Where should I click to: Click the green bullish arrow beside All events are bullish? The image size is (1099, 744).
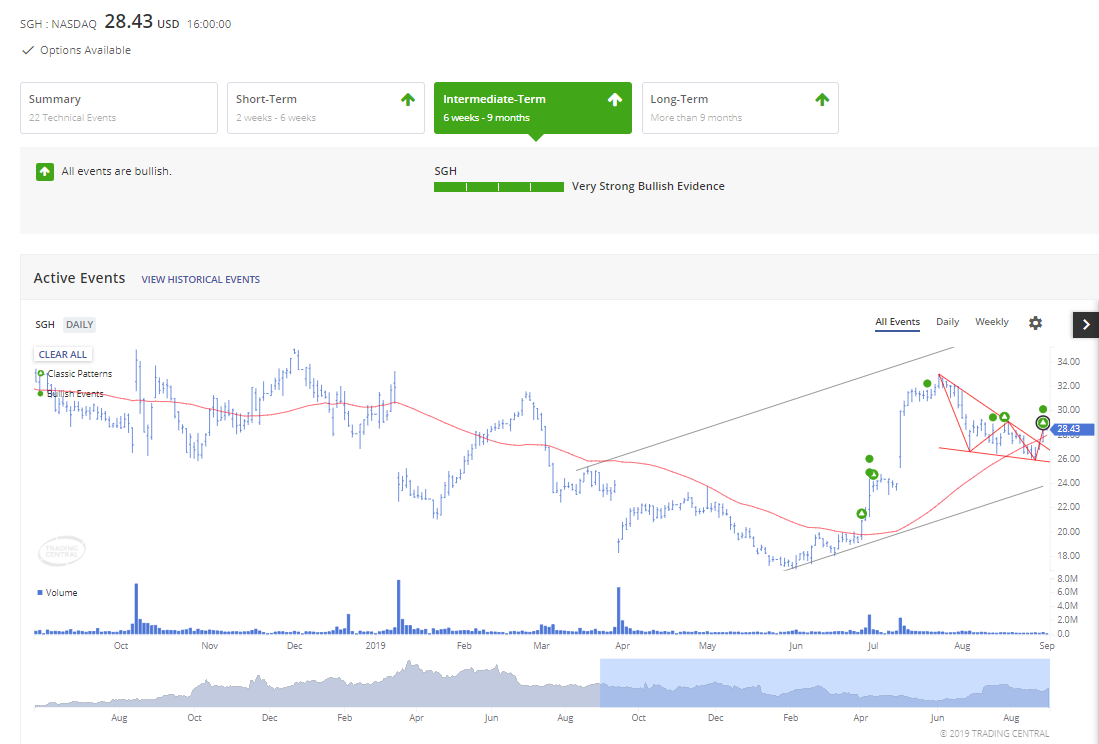(x=45, y=172)
